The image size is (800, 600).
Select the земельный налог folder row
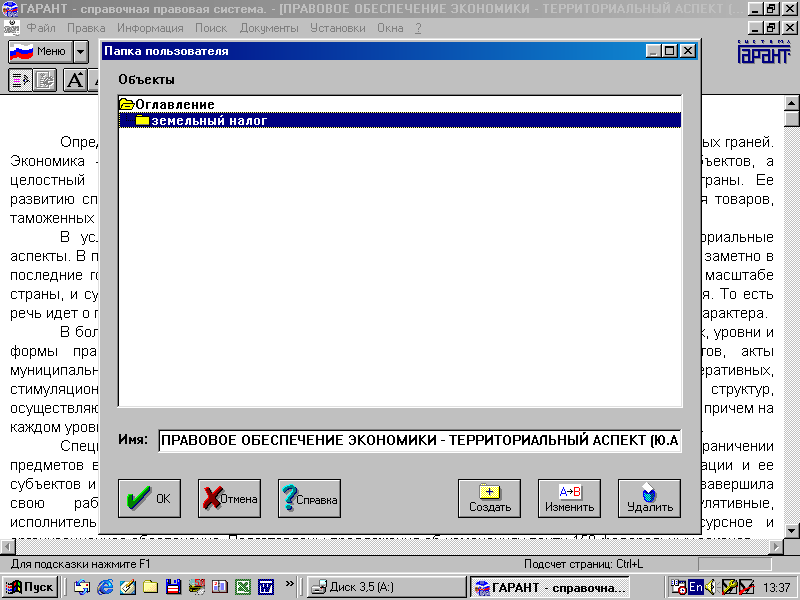pyautogui.click(x=399, y=120)
